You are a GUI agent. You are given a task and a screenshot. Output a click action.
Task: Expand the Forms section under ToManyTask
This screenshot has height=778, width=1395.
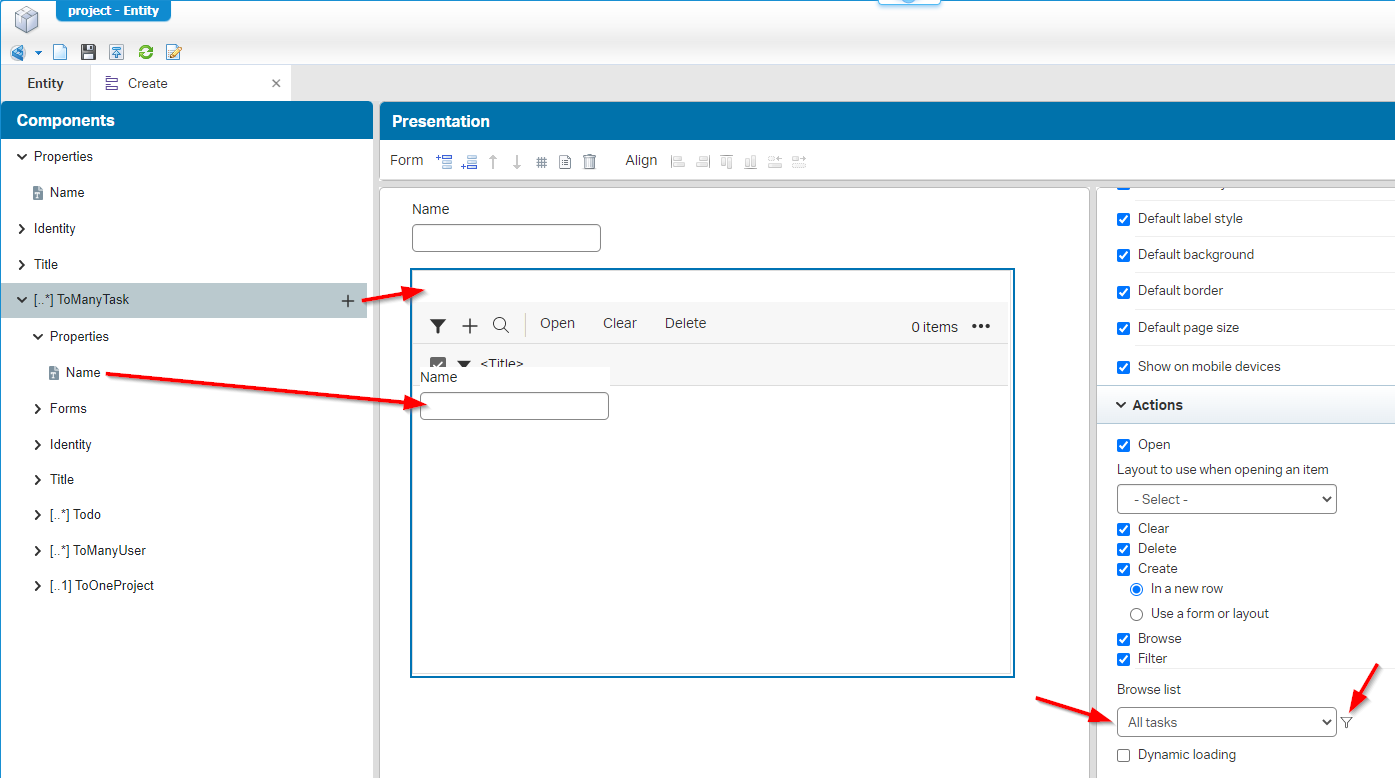pos(38,408)
